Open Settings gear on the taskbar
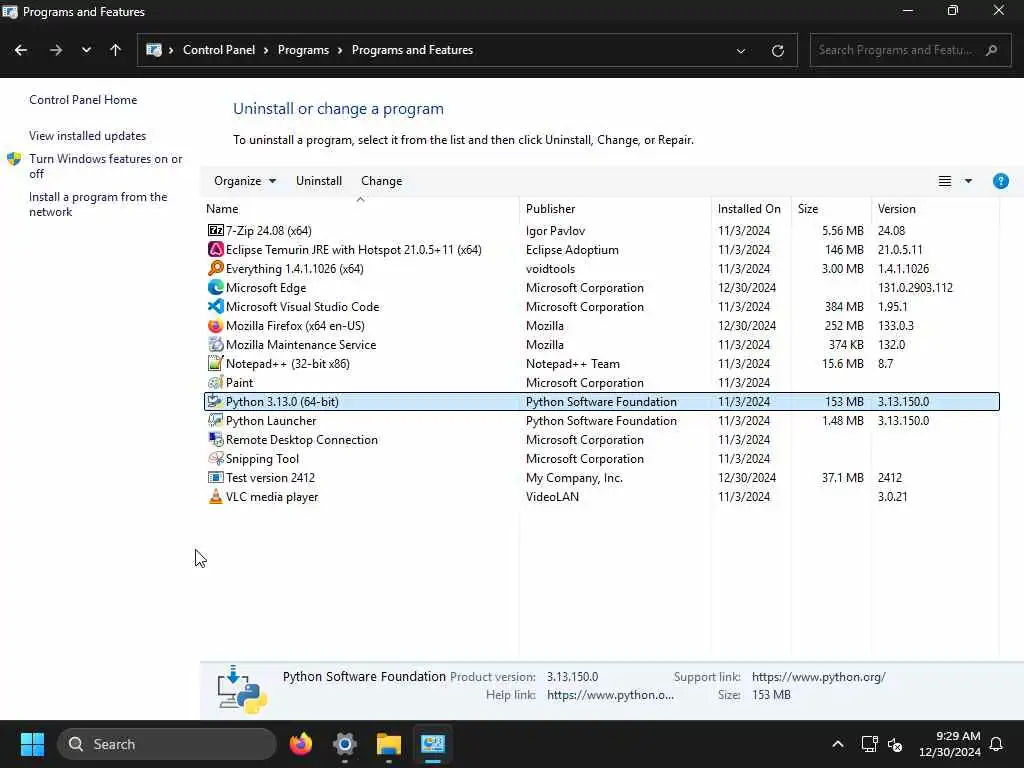The width and height of the screenshot is (1024, 768). pos(344,744)
